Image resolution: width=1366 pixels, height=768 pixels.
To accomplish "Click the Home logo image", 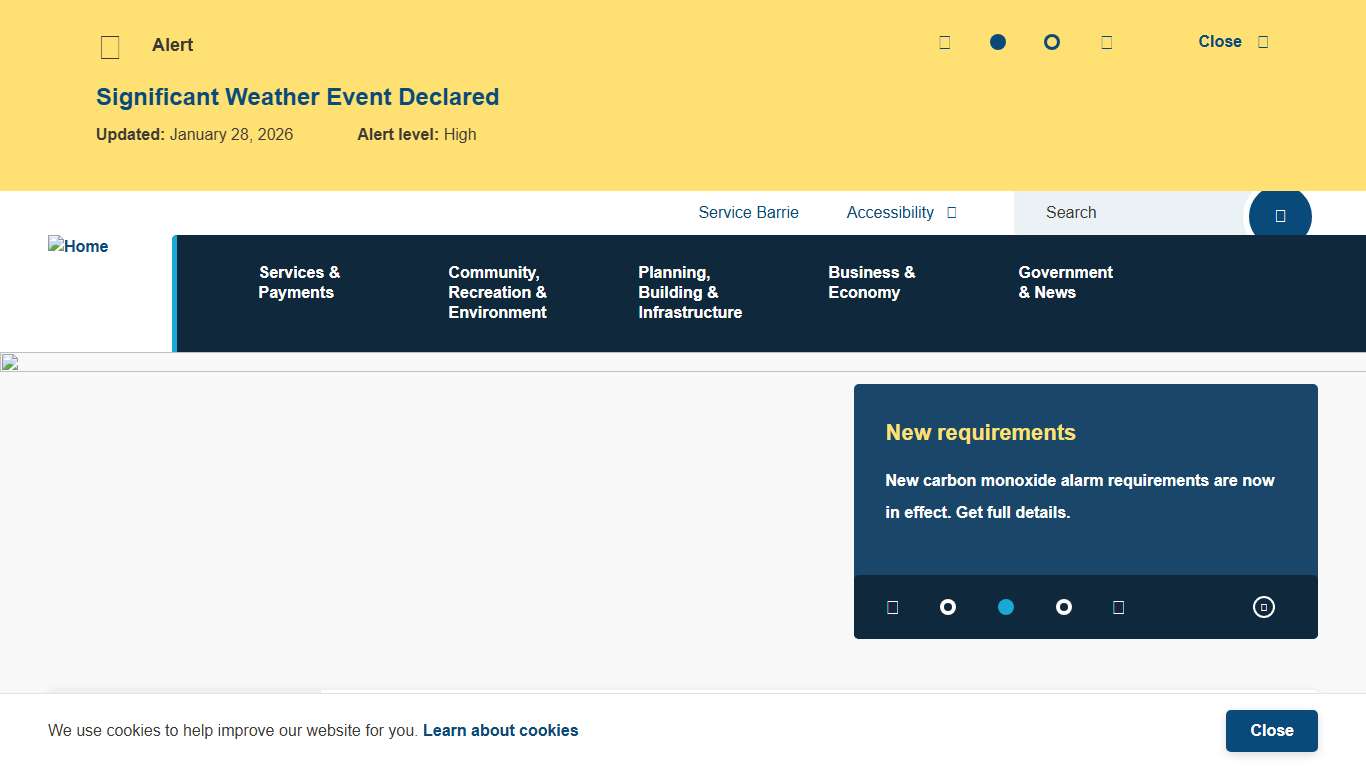I will coord(78,246).
